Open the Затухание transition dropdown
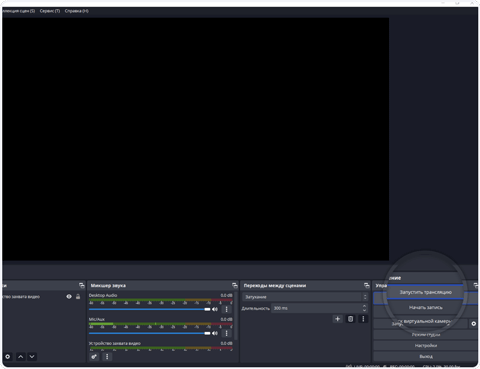Viewport: 480px width, 369px height. [305, 297]
